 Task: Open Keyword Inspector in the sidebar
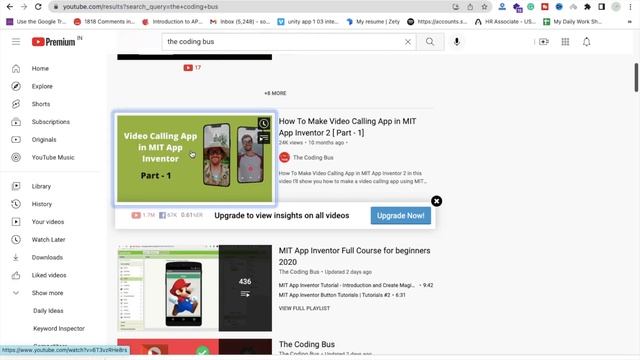point(59,328)
